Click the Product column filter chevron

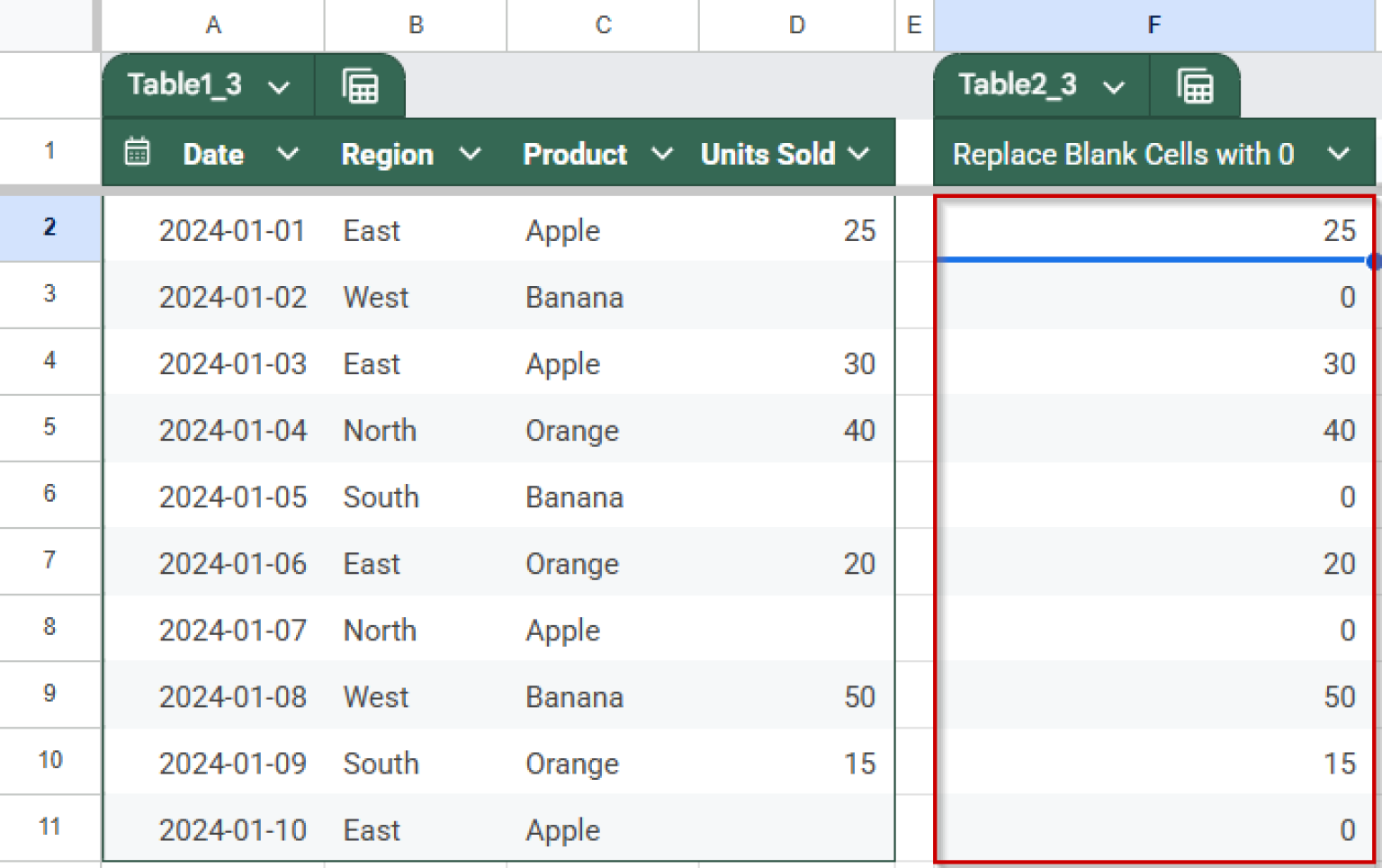point(662,153)
